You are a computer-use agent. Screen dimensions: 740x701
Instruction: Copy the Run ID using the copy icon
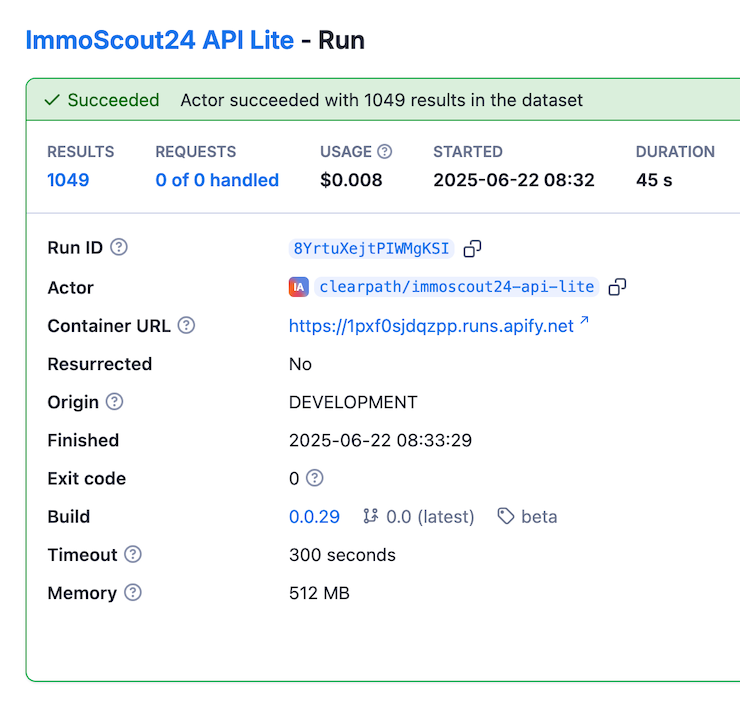pos(472,249)
